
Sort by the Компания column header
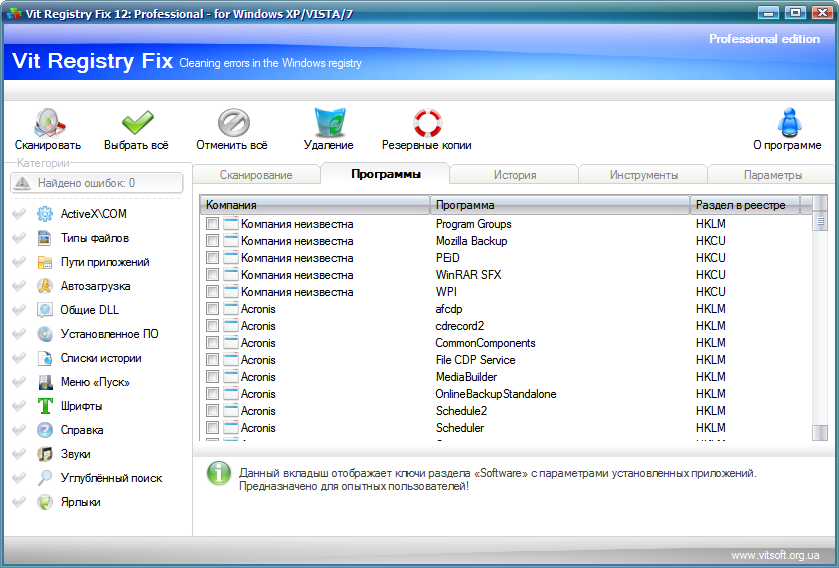314,205
